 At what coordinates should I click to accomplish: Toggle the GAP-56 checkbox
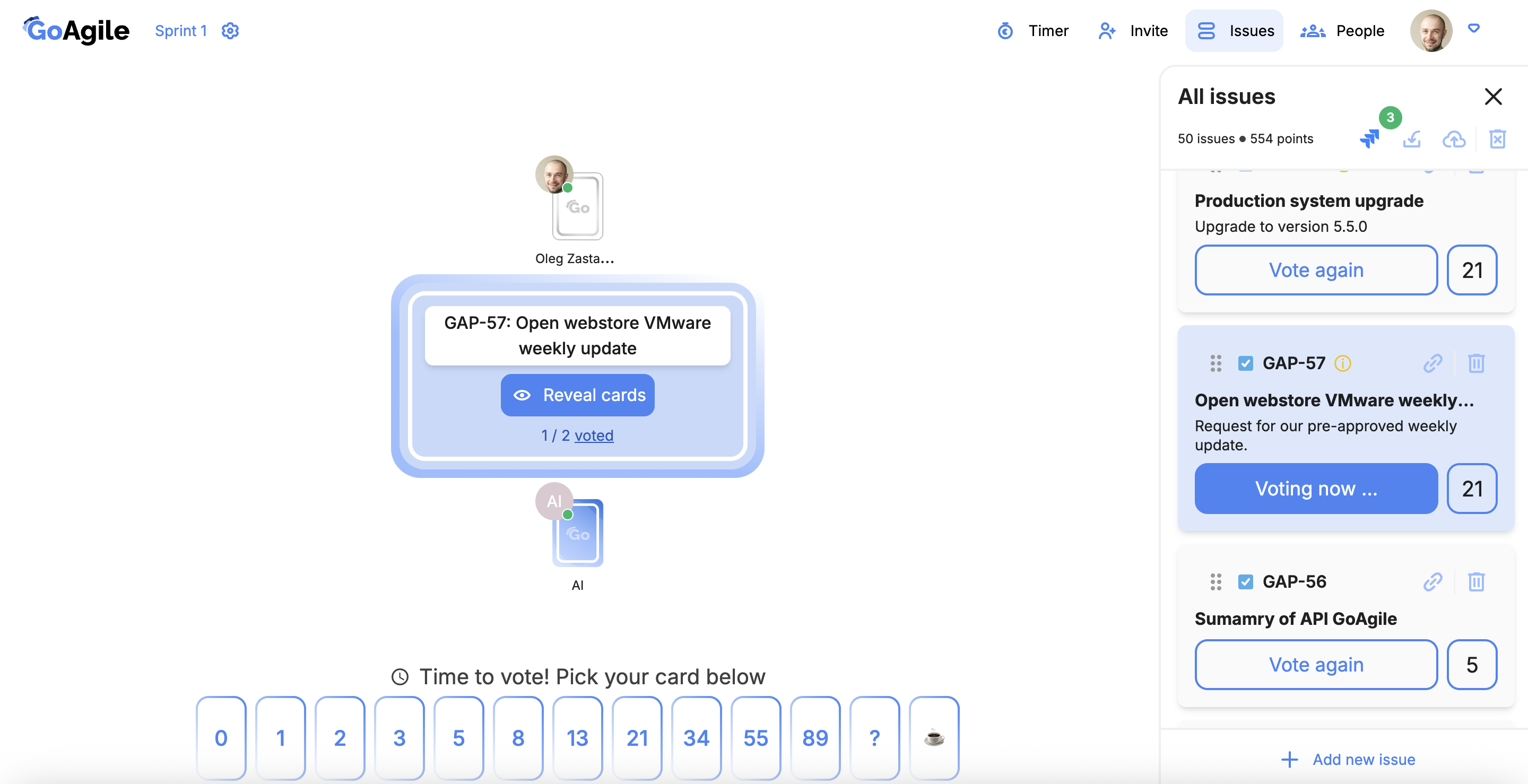tap(1245, 582)
